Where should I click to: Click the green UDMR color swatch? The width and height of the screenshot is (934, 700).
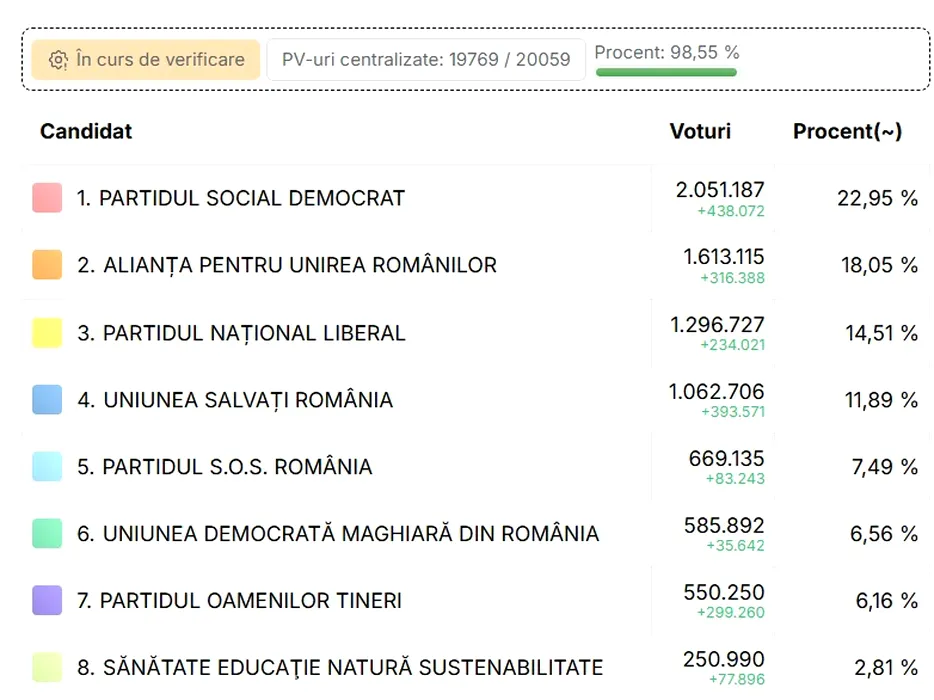(47, 533)
